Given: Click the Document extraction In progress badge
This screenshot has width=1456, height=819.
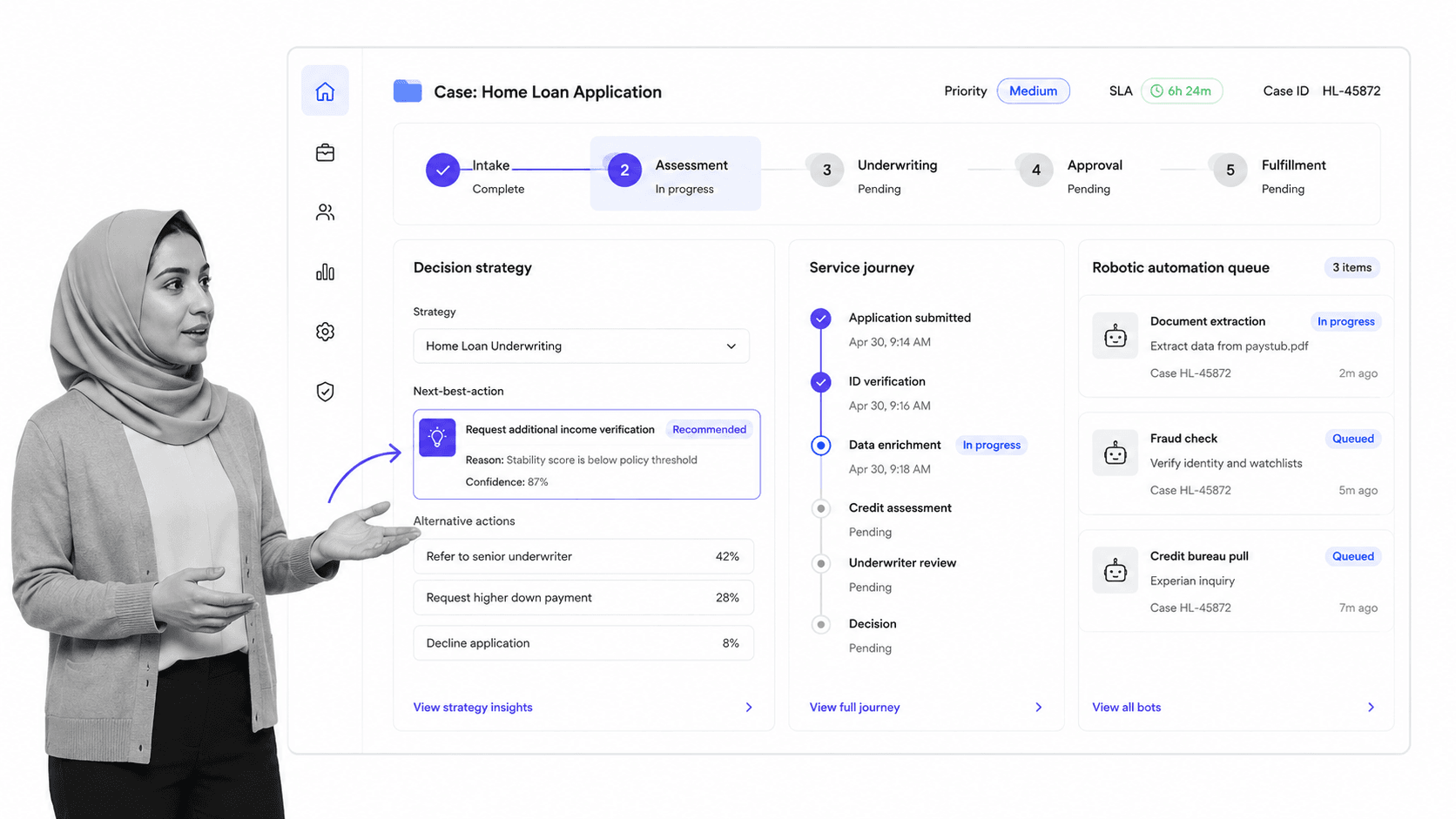Looking at the screenshot, I should coord(1345,321).
